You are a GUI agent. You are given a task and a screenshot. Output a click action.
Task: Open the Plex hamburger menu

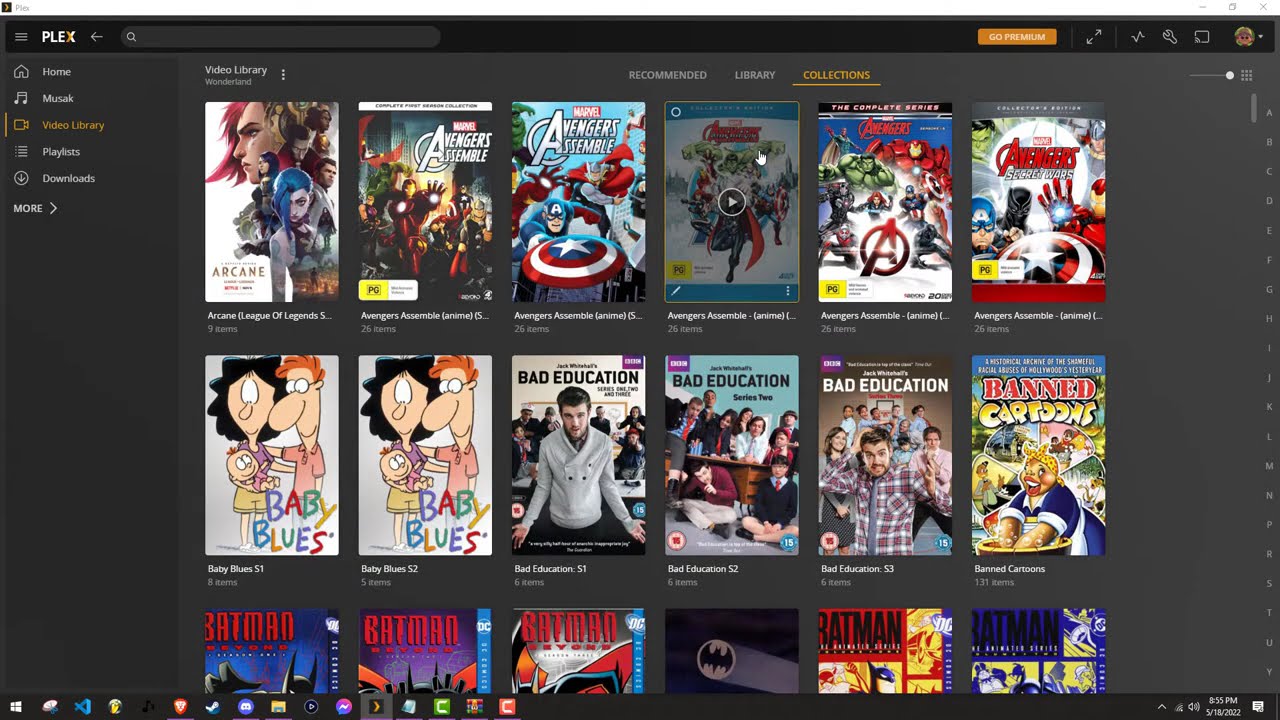[x=21, y=37]
